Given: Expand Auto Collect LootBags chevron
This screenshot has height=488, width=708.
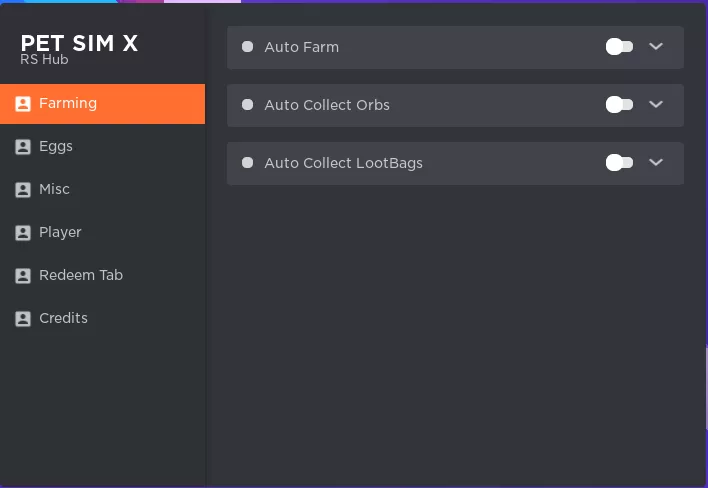Looking at the screenshot, I should [x=656, y=162].
